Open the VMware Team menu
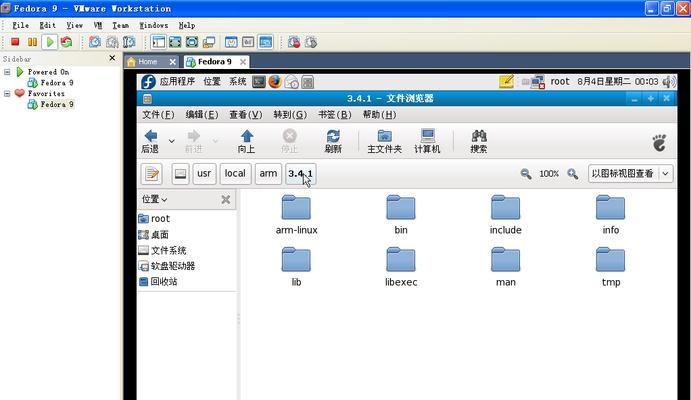The image size is (691, 400). [x=120, y=25]
